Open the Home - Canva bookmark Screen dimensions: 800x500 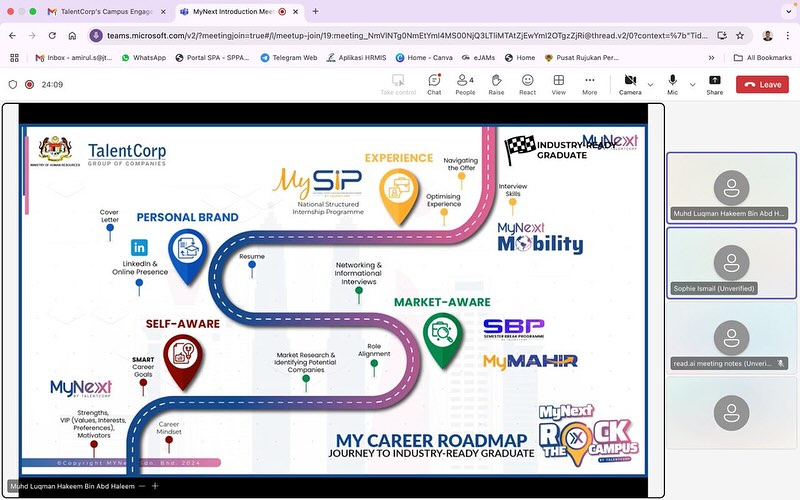424,58
